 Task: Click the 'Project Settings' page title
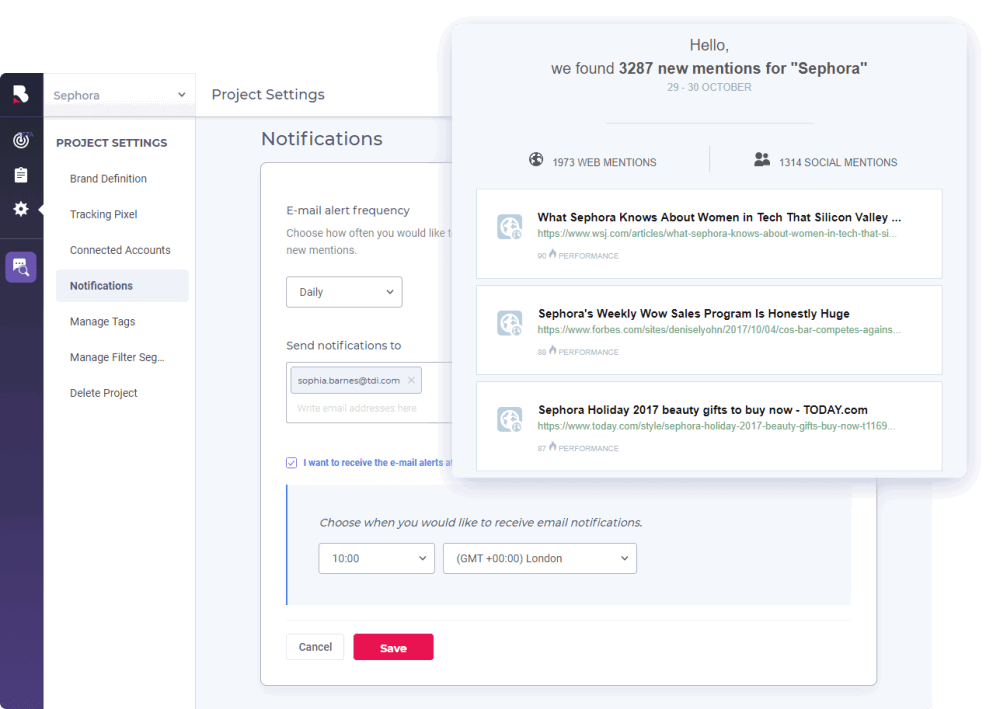pos(268,94)
